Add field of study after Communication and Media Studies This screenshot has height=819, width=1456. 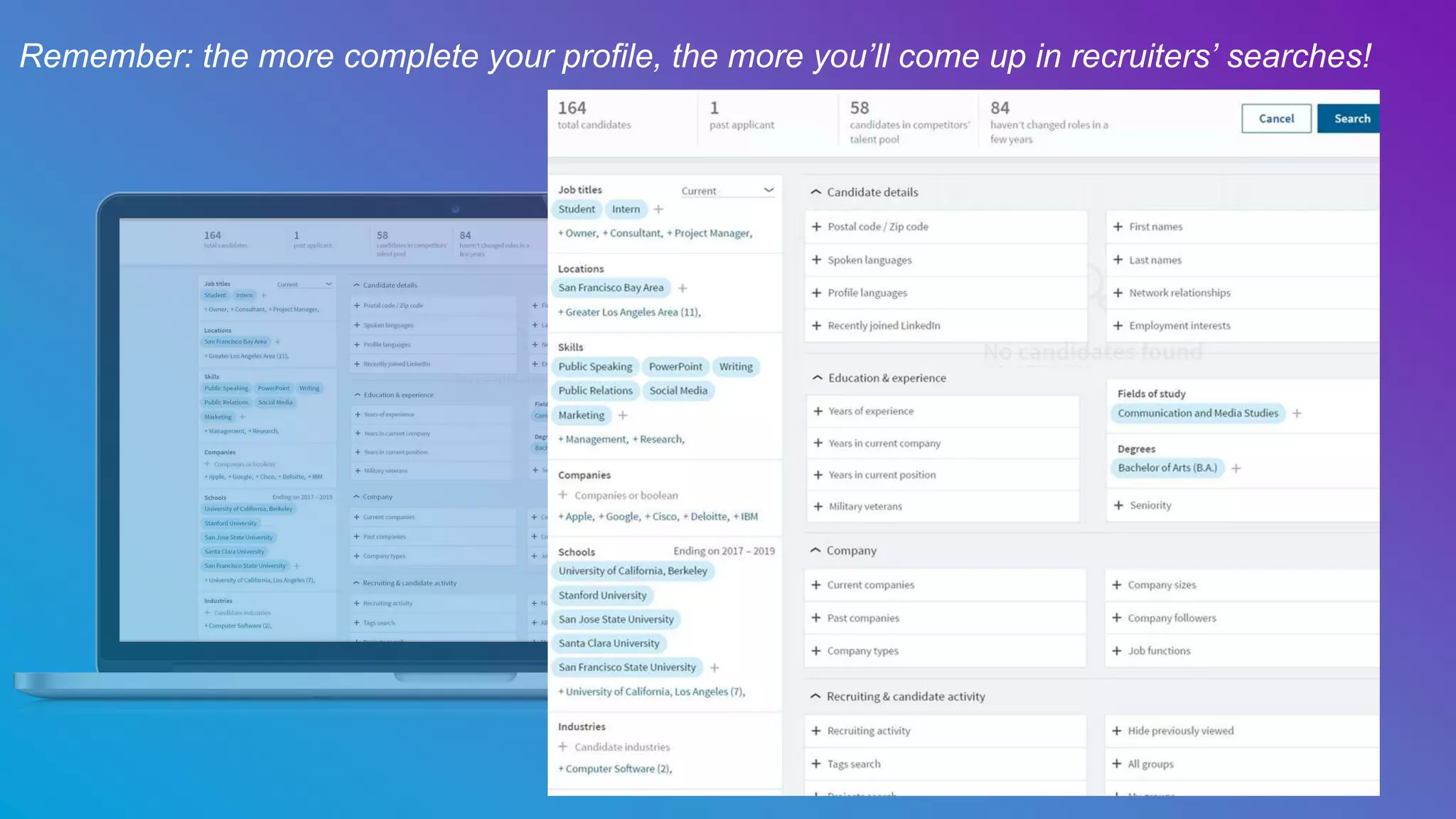coord(1297,414)
